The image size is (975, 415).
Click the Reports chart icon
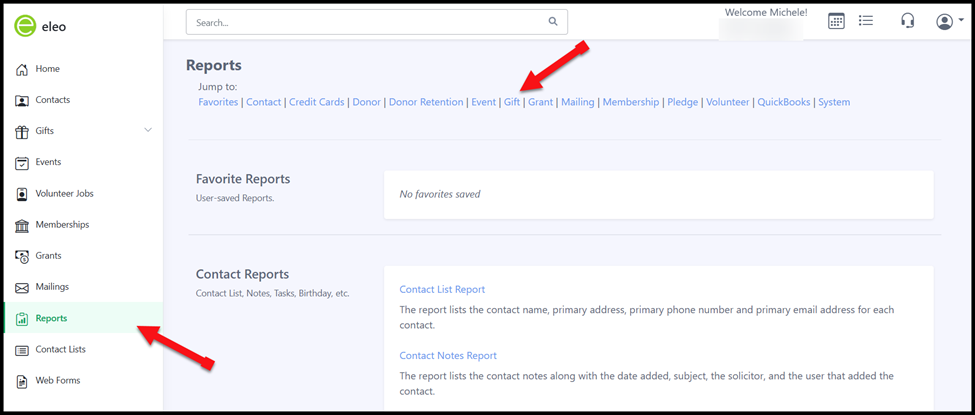[22, 319]
